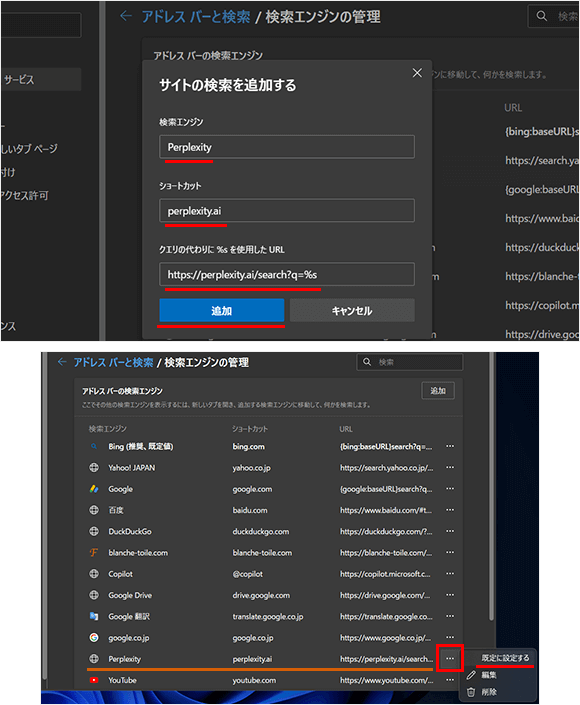This screenshot has width=580, height=705.
Task: Click the drive.google.com shortcut text
Action: click(x=261, y=595)
